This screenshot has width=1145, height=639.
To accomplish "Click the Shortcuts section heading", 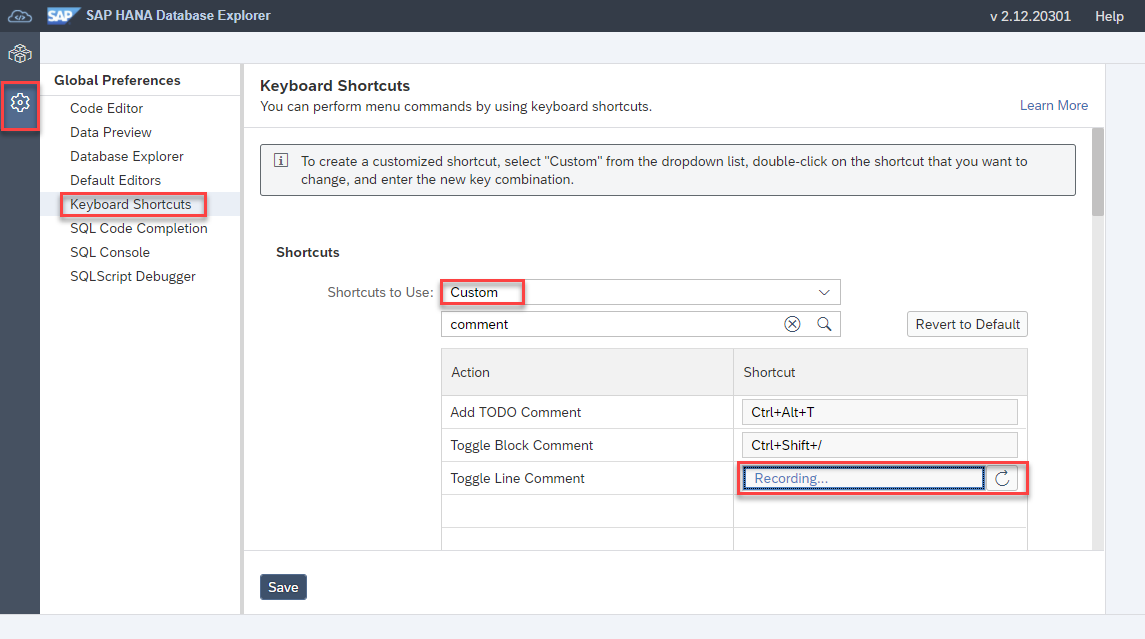I will pos(307,252).
